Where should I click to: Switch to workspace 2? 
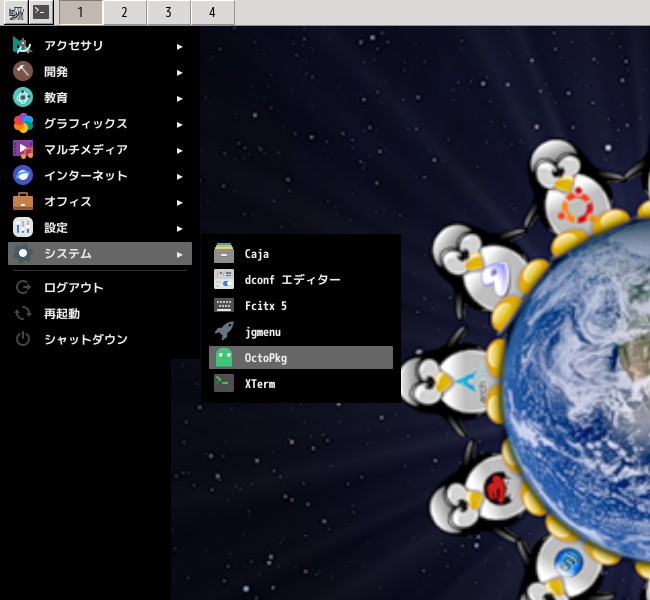coord(124,12)
